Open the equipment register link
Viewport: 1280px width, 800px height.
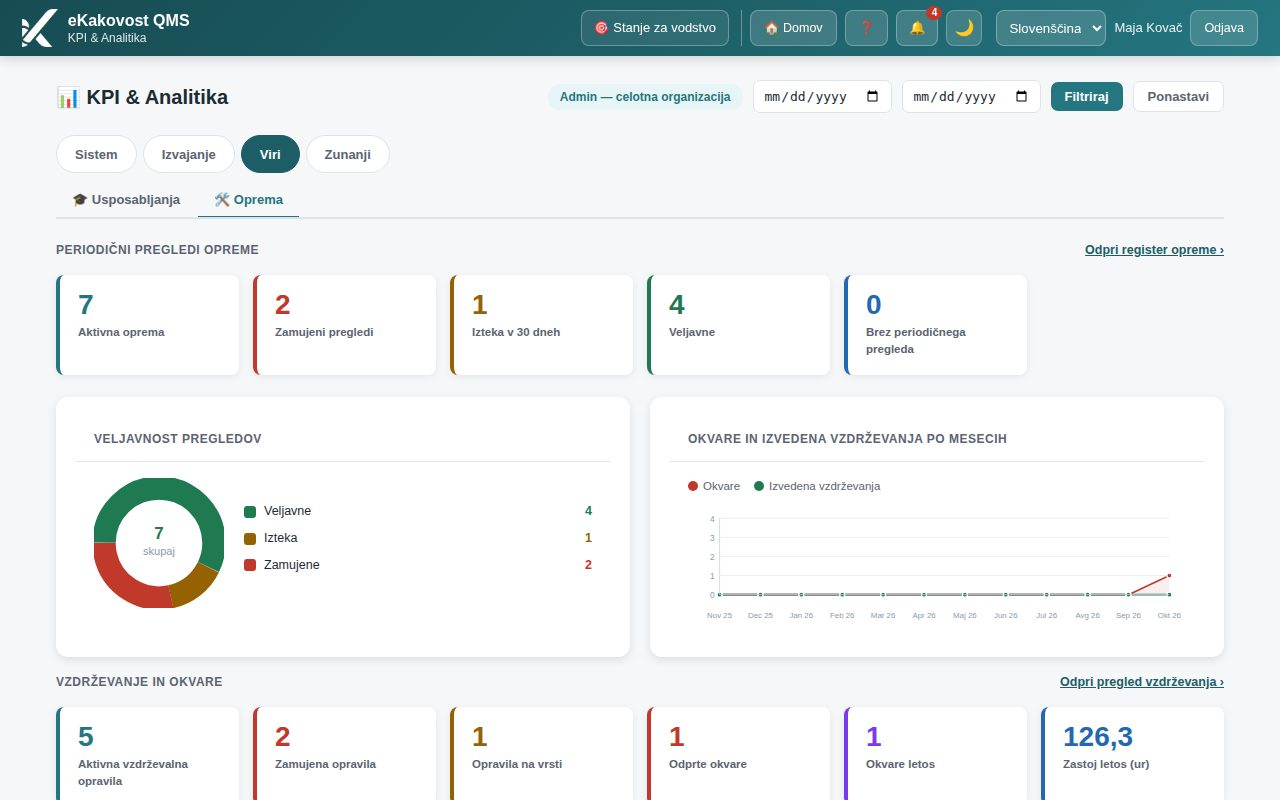coord(1154,250)
